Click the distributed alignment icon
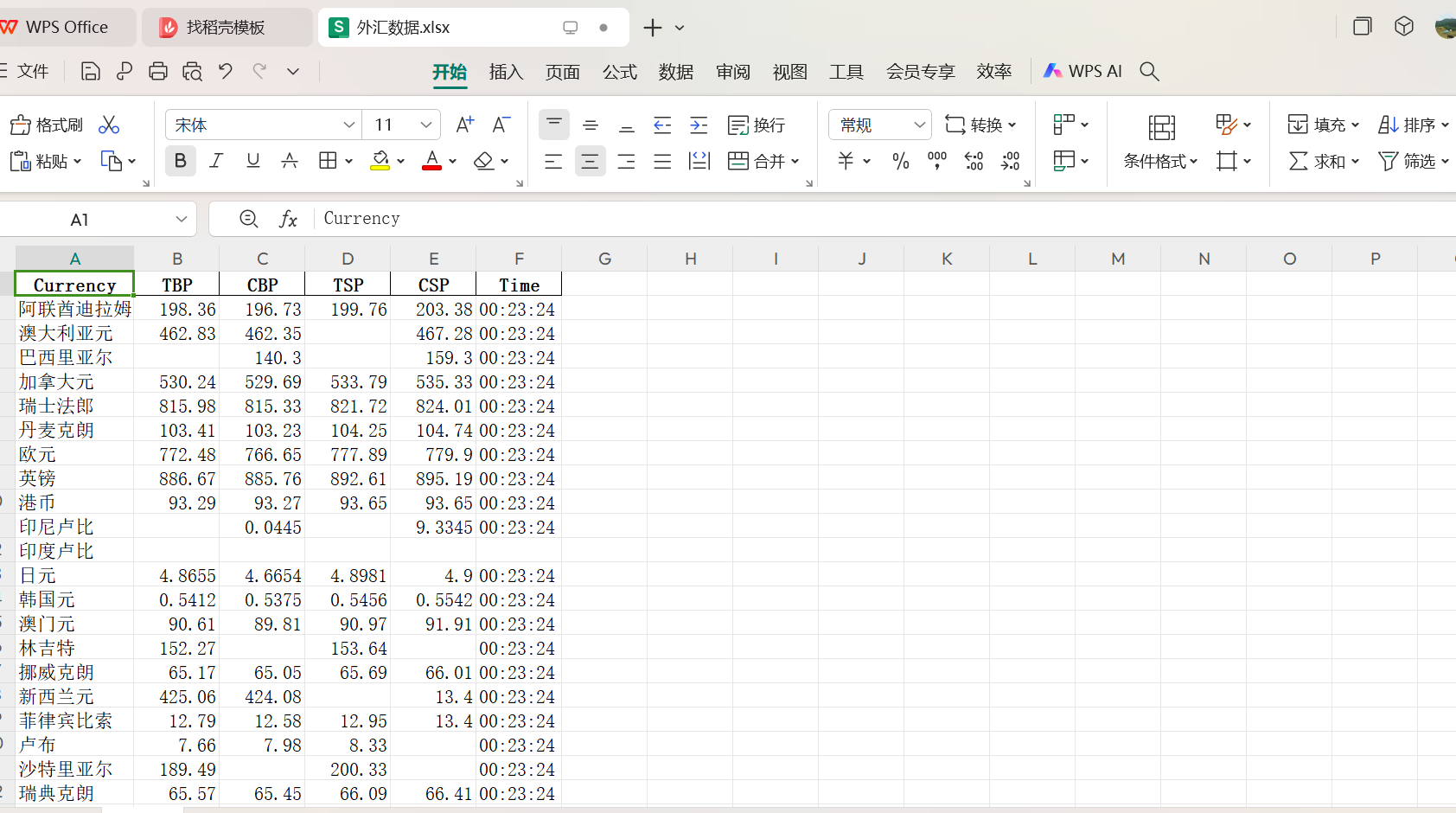This screenshot has width=1456, height=813. click(x=699, y=161)
